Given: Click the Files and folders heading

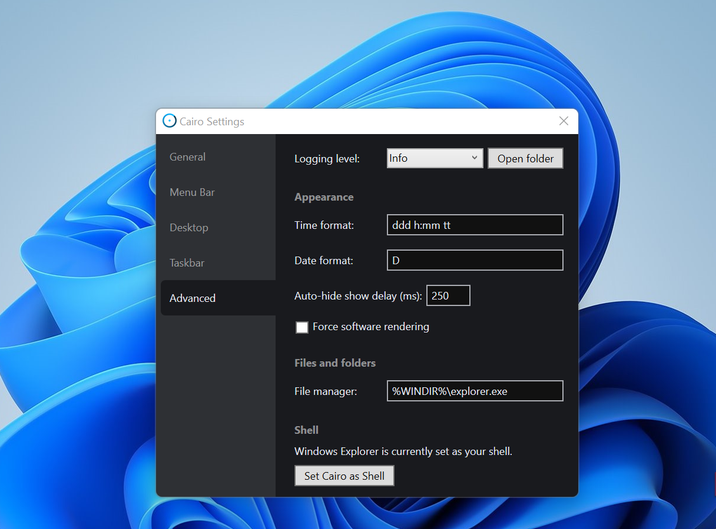Looking at the screenshot, I should point(335,363).
